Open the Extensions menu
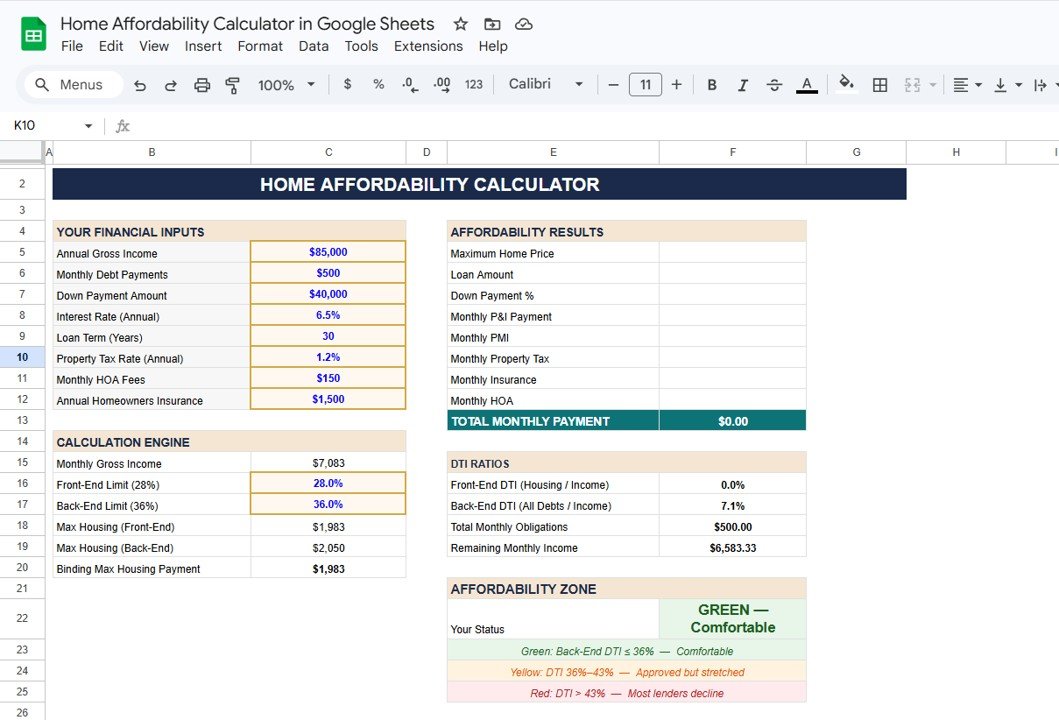This screenshot has width=1059, height=720. [428, 46]
